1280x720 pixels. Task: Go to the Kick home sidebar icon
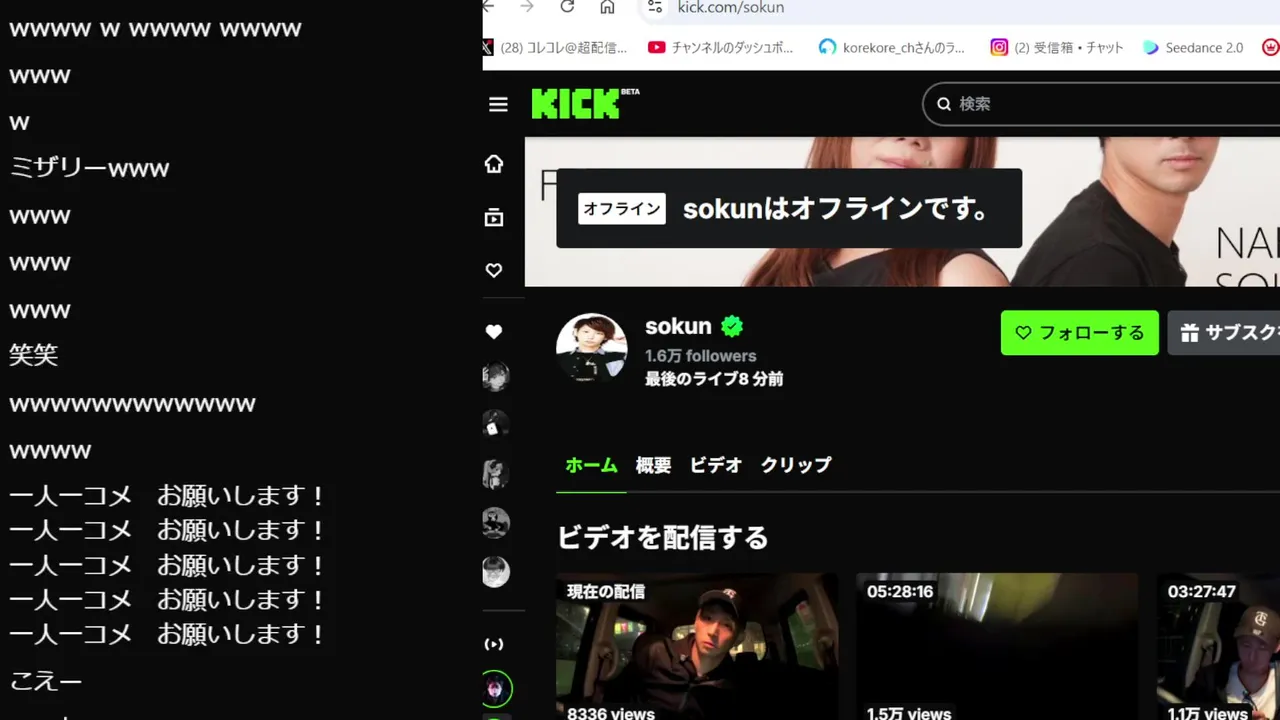pos(494,164)
